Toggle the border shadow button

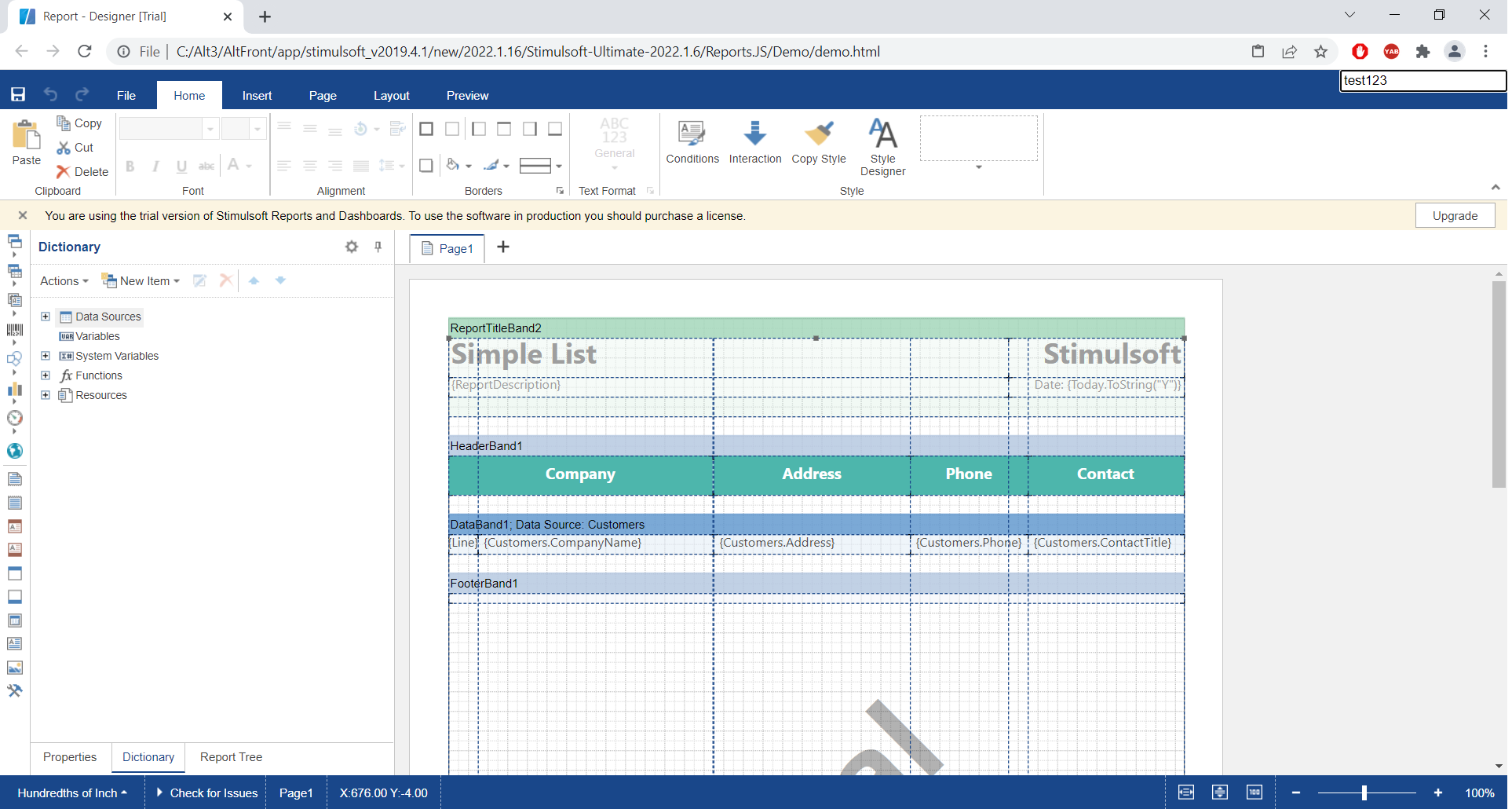pyautogui.click(x=426, y=166)
